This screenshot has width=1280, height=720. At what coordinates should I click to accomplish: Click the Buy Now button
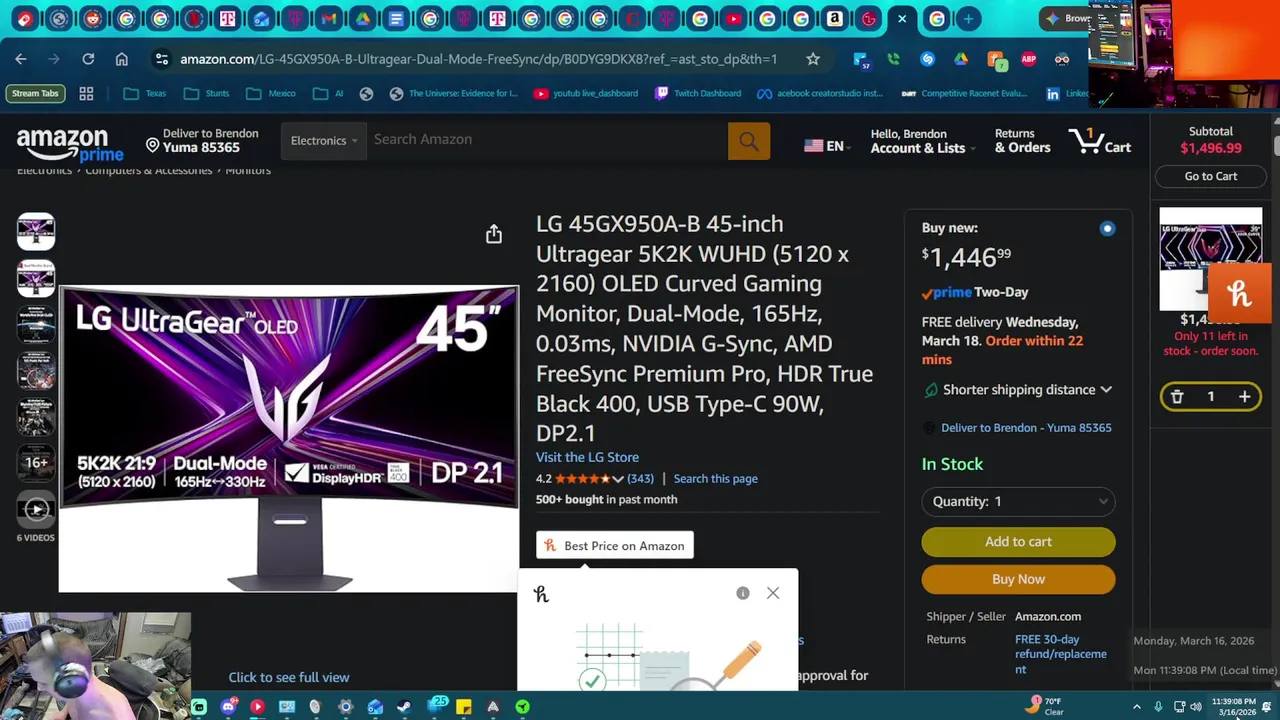(1018, 579)
